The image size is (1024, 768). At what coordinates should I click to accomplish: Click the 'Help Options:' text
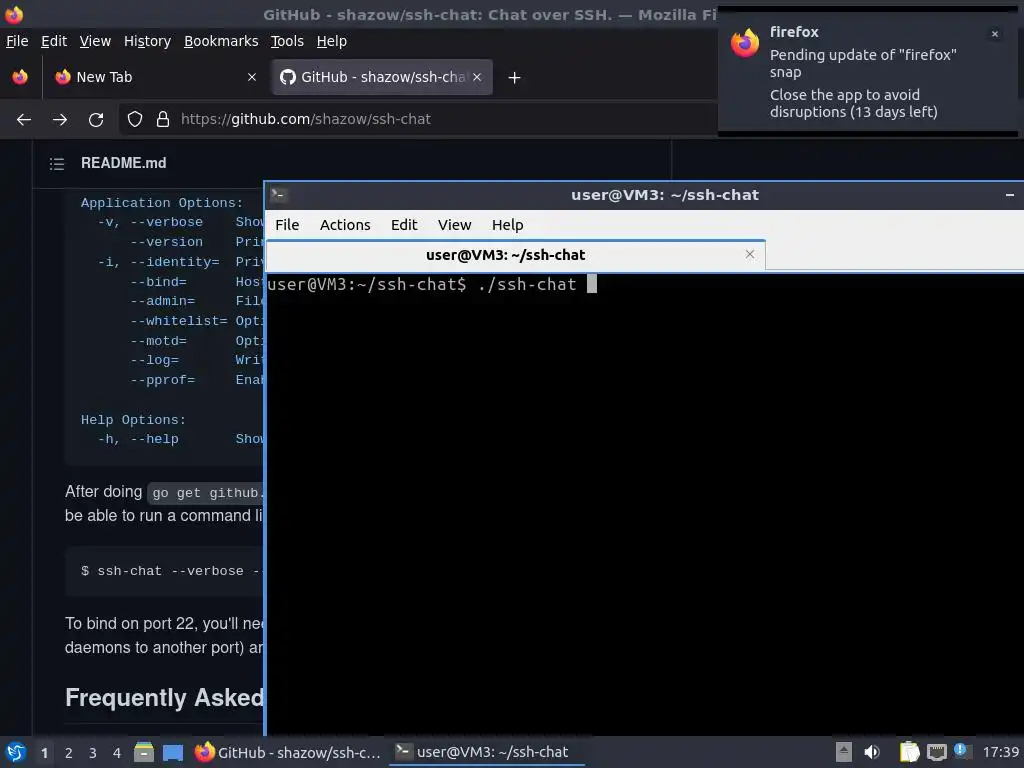click(133, 420)
